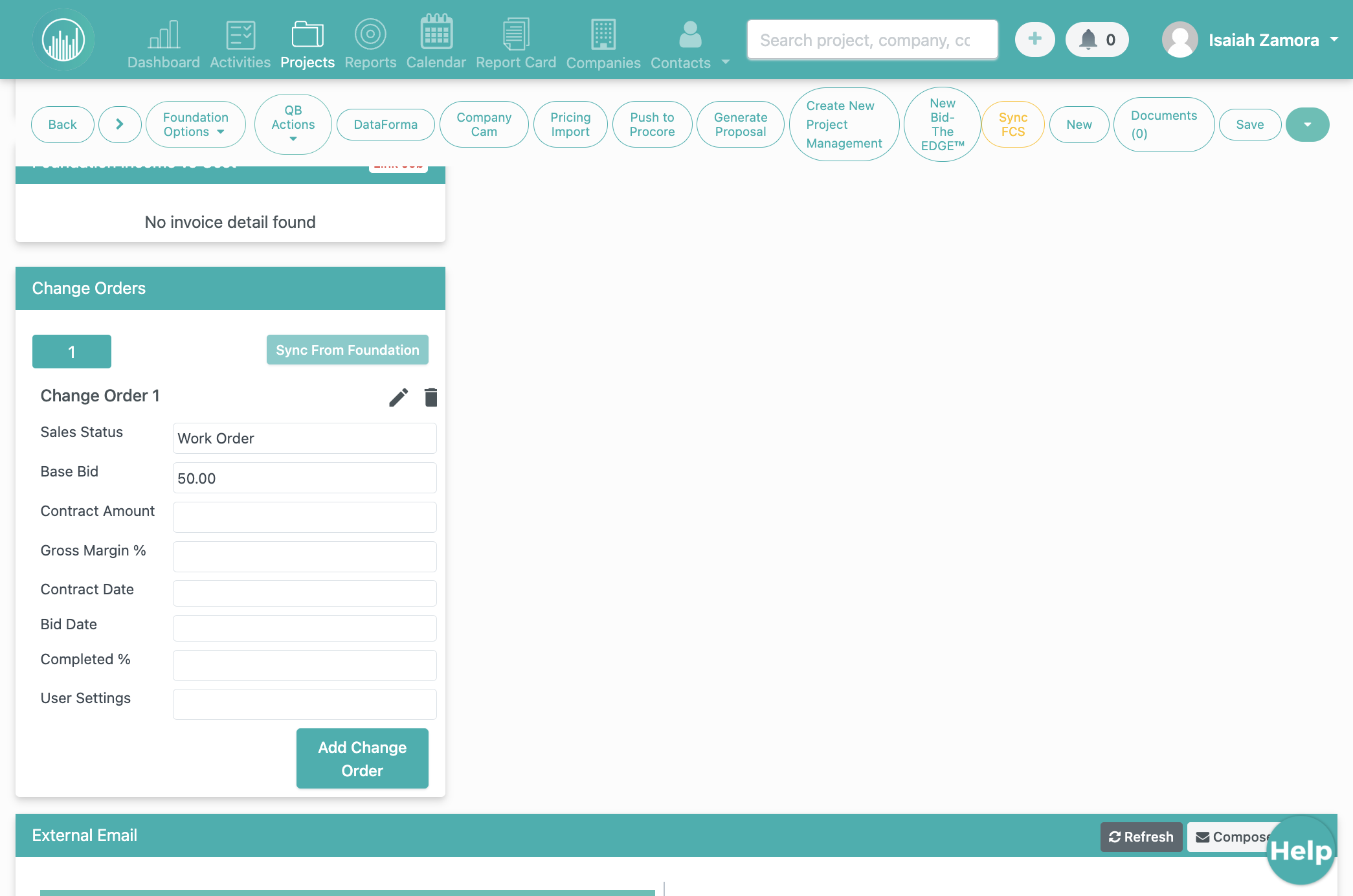Open the Dashboard bar chart icon
The height and width of the screenshot is (896, 1353).
[x=164, y=34]
